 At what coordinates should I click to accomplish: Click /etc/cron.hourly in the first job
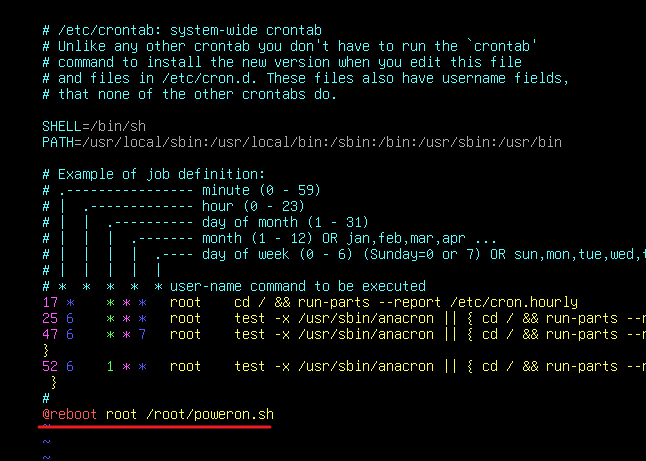point(514,302)
